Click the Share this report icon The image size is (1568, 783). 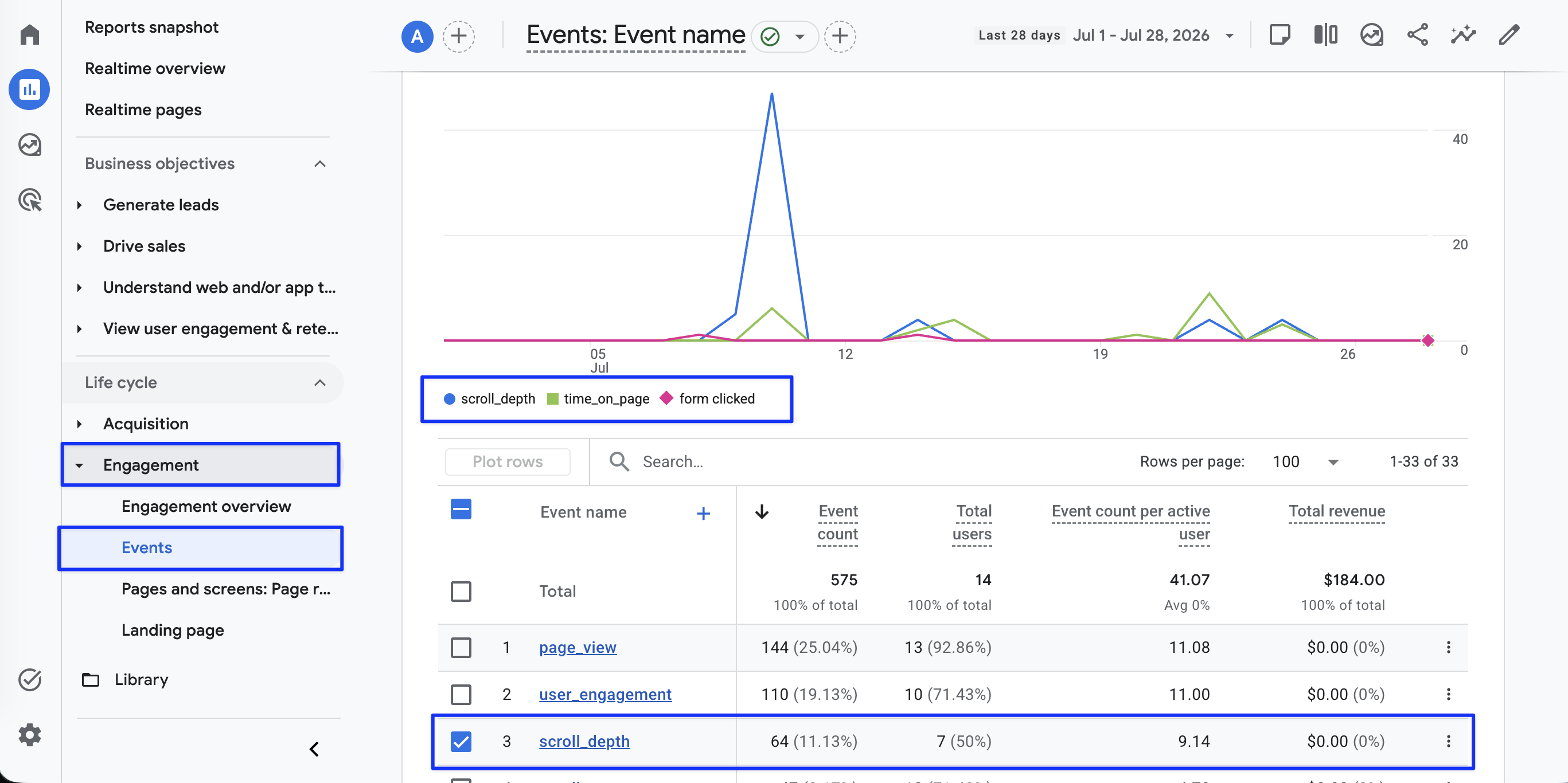pos(1417,36)
